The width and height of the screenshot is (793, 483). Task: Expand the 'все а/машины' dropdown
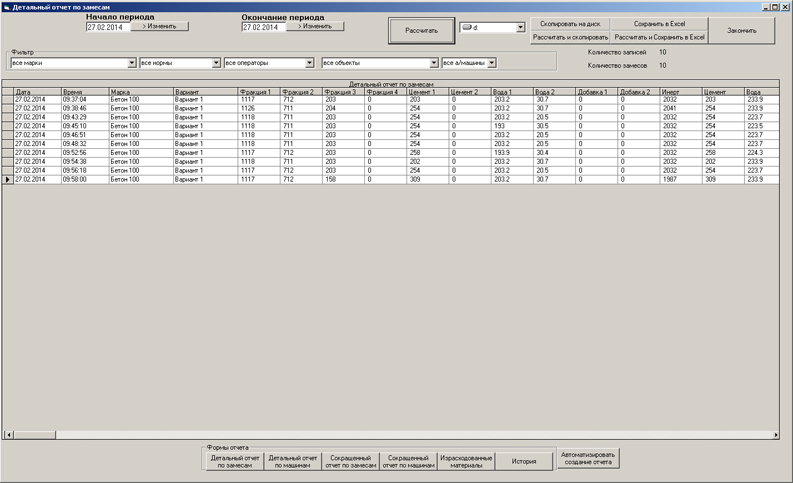tap(491, 63)
